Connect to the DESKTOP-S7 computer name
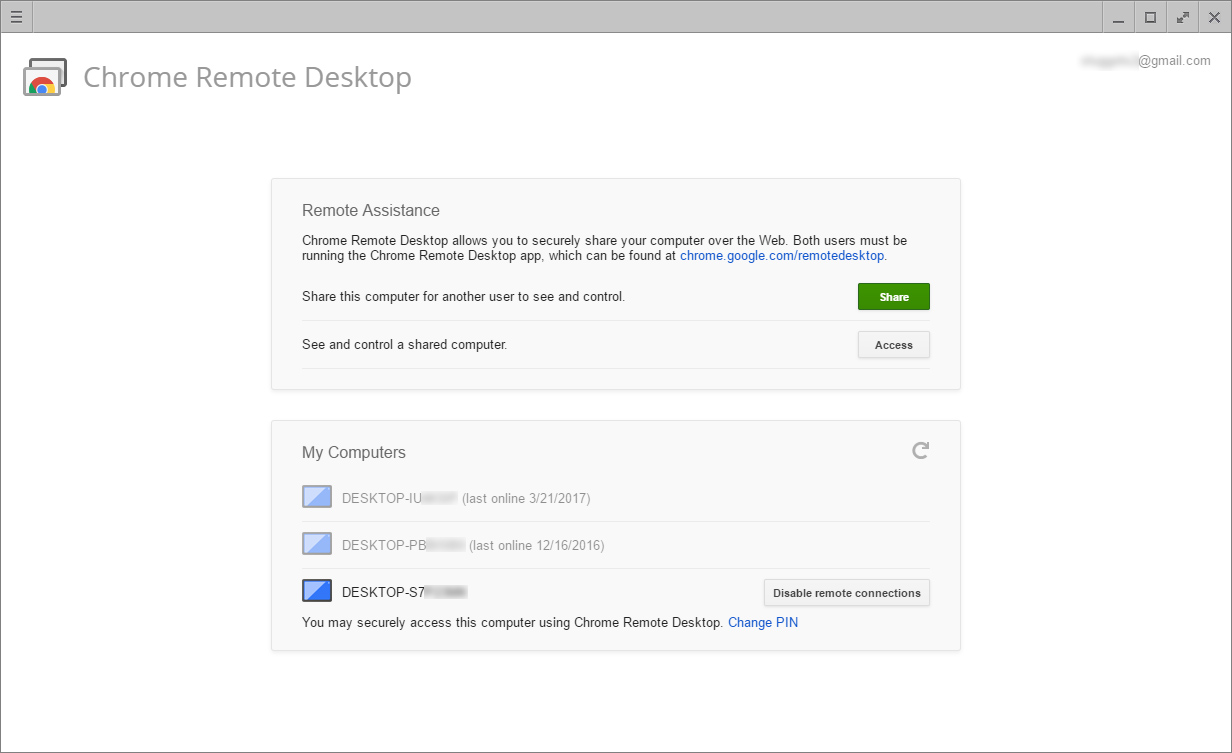The image size is (1232, 753). pyautogui.click(x=404, y=592)
